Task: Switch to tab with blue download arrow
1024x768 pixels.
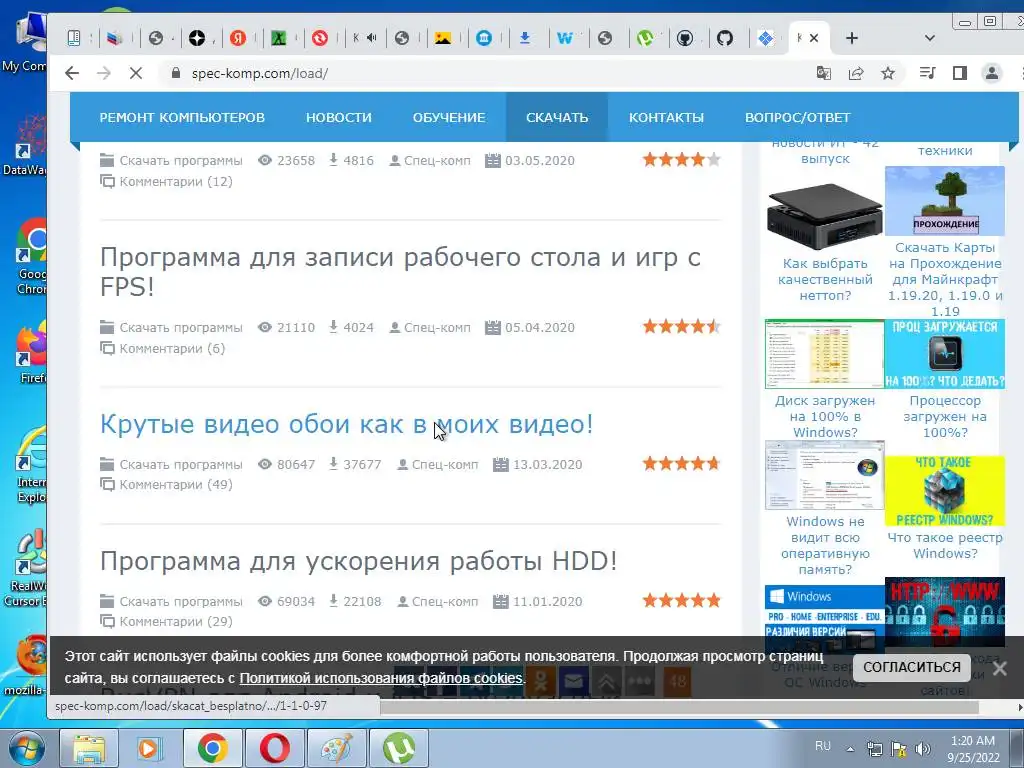Action: click(524, 38)
